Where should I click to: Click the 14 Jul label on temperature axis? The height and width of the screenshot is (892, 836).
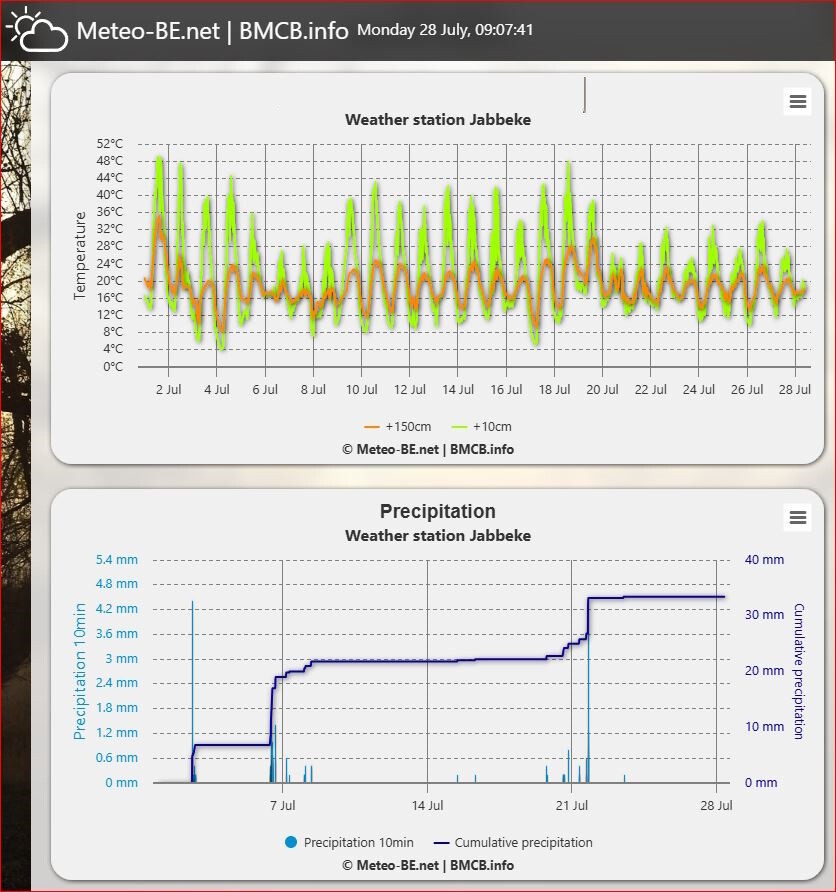458,390
